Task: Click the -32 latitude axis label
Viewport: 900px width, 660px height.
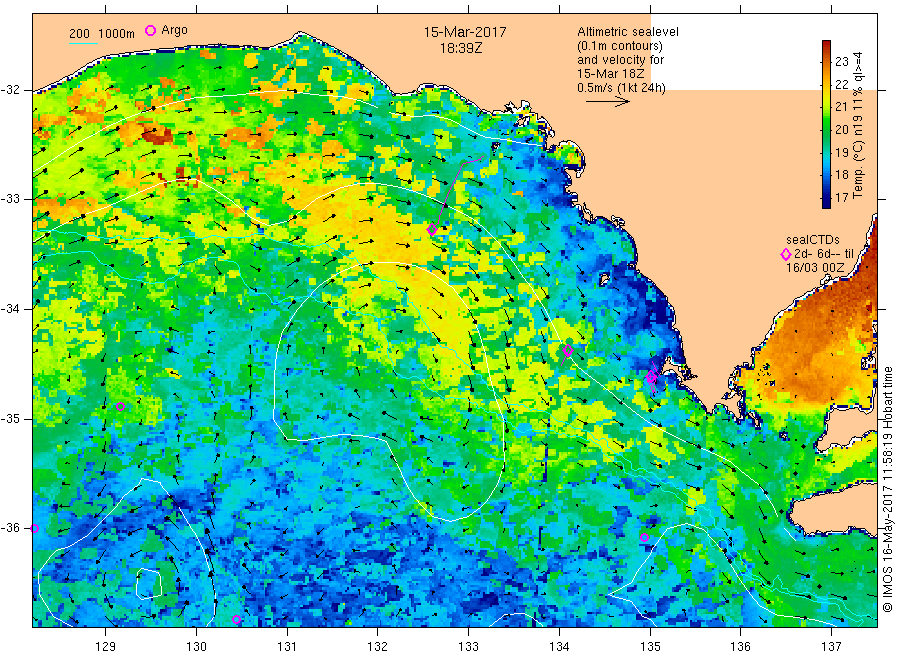Action: [10, 90]
